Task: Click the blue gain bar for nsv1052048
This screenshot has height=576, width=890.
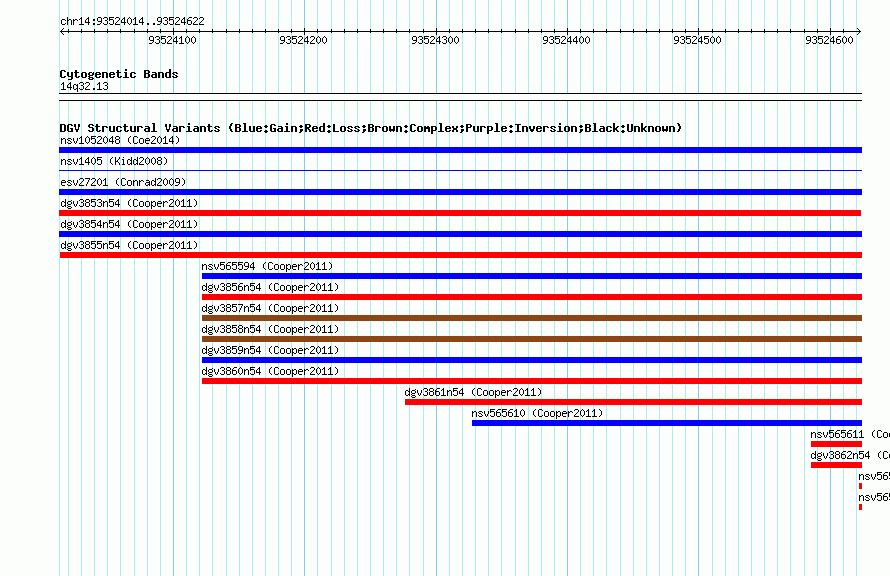Action: click(x=460, y=150)
